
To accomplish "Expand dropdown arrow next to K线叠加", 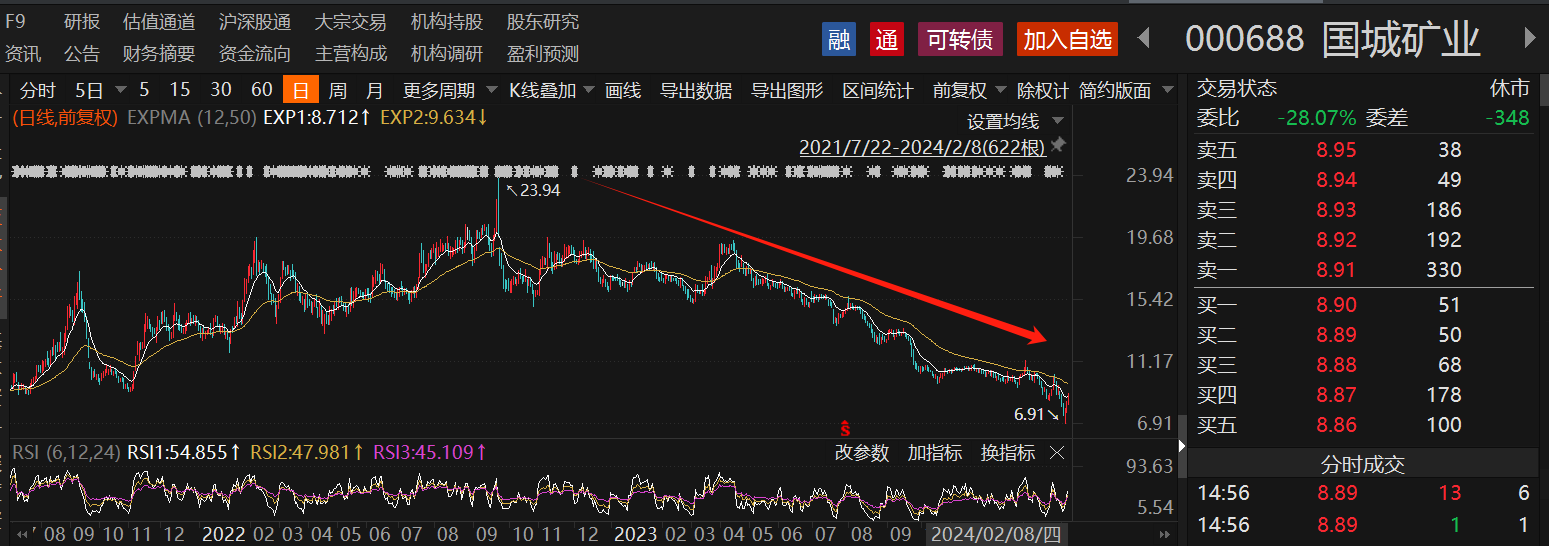I will [x=588, y=90].
